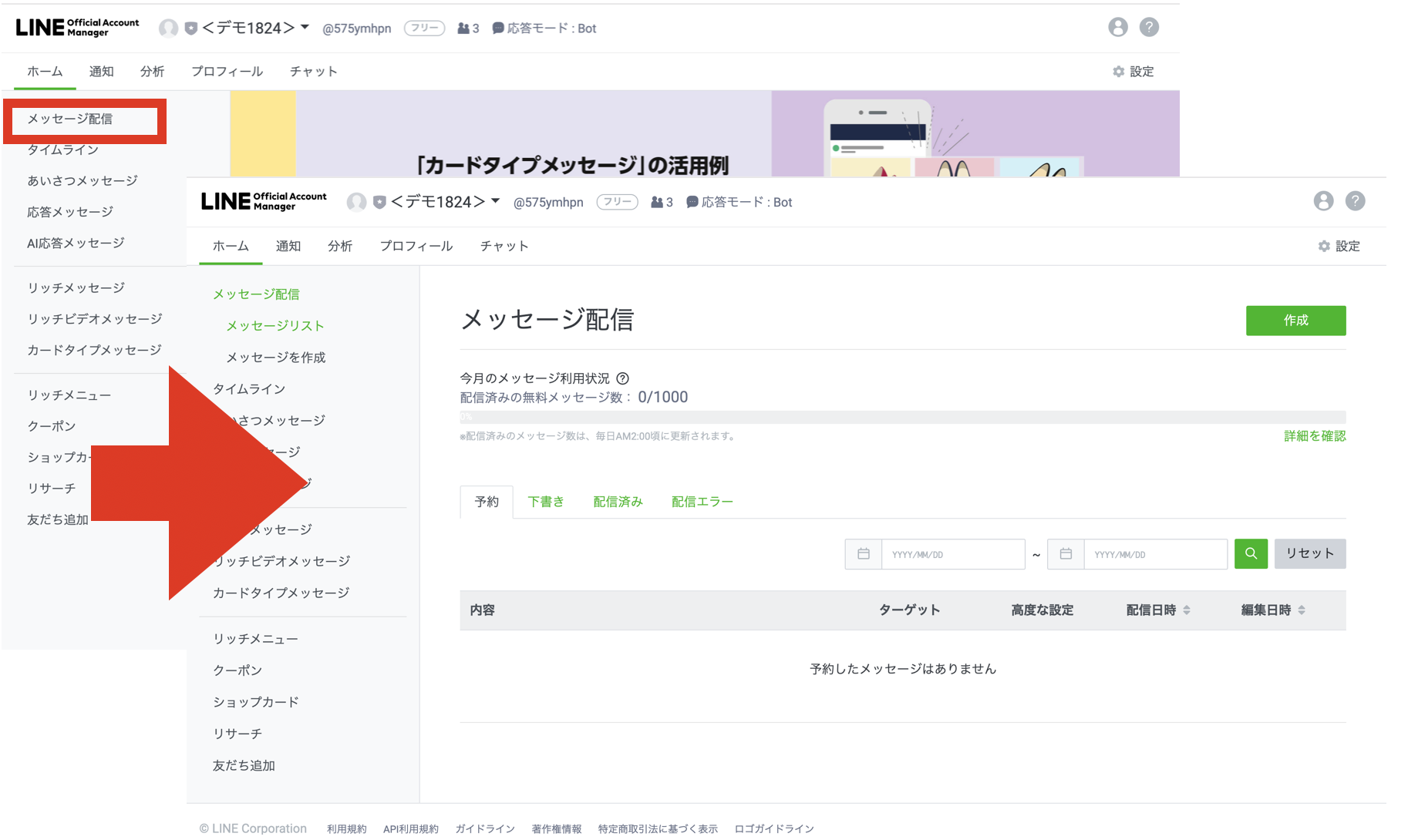Open メッセージ配信 in front window sidebar
The height and width of the screenshot is (840, 1408).
(256, 294)
